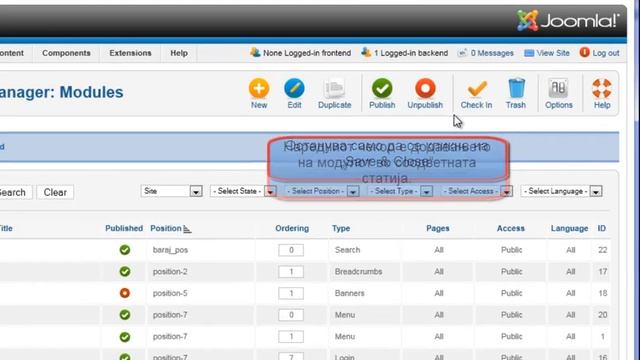Click the baraj_pos position text

point(170,250)
